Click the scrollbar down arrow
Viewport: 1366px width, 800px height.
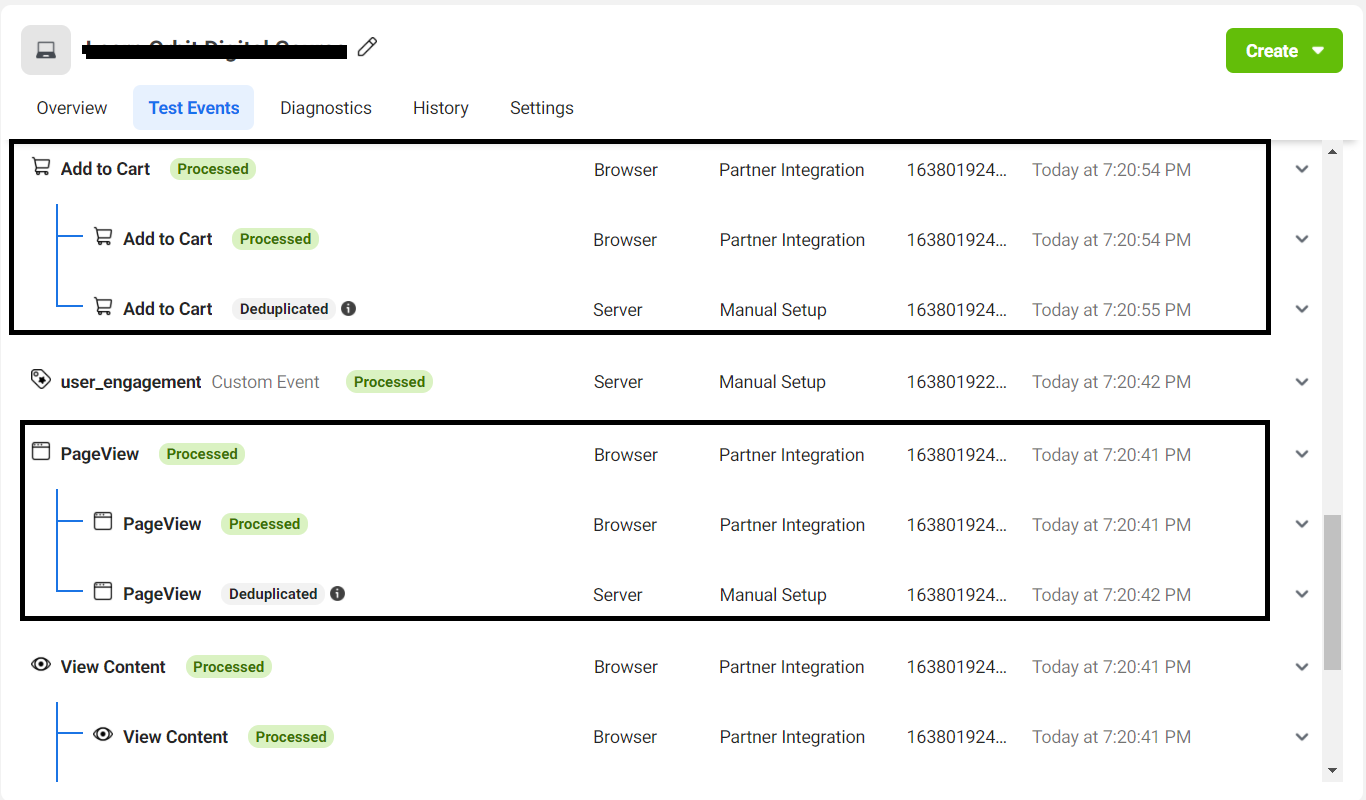1332,770
